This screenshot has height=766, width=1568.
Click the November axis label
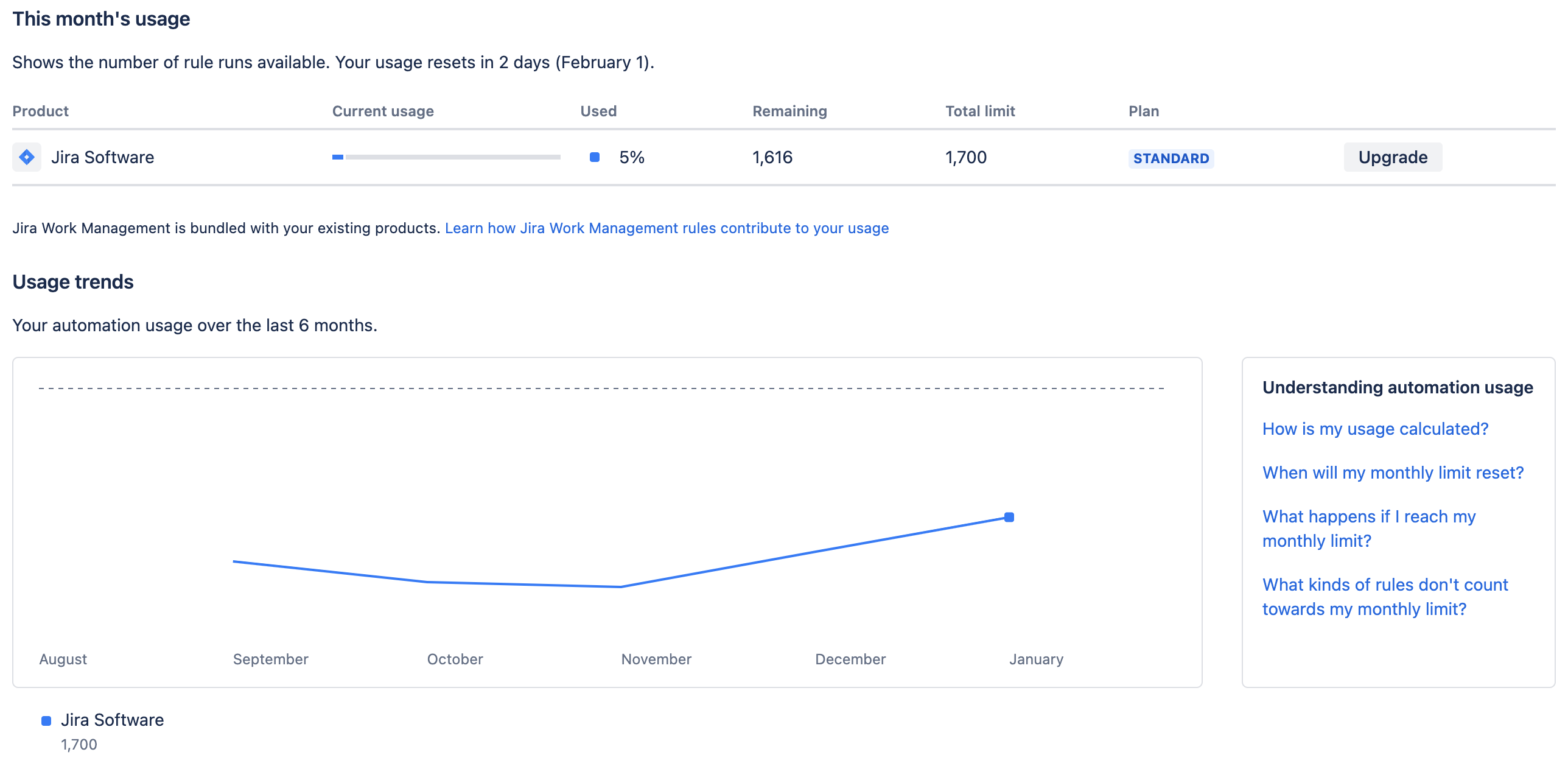(x=656, y=659)
